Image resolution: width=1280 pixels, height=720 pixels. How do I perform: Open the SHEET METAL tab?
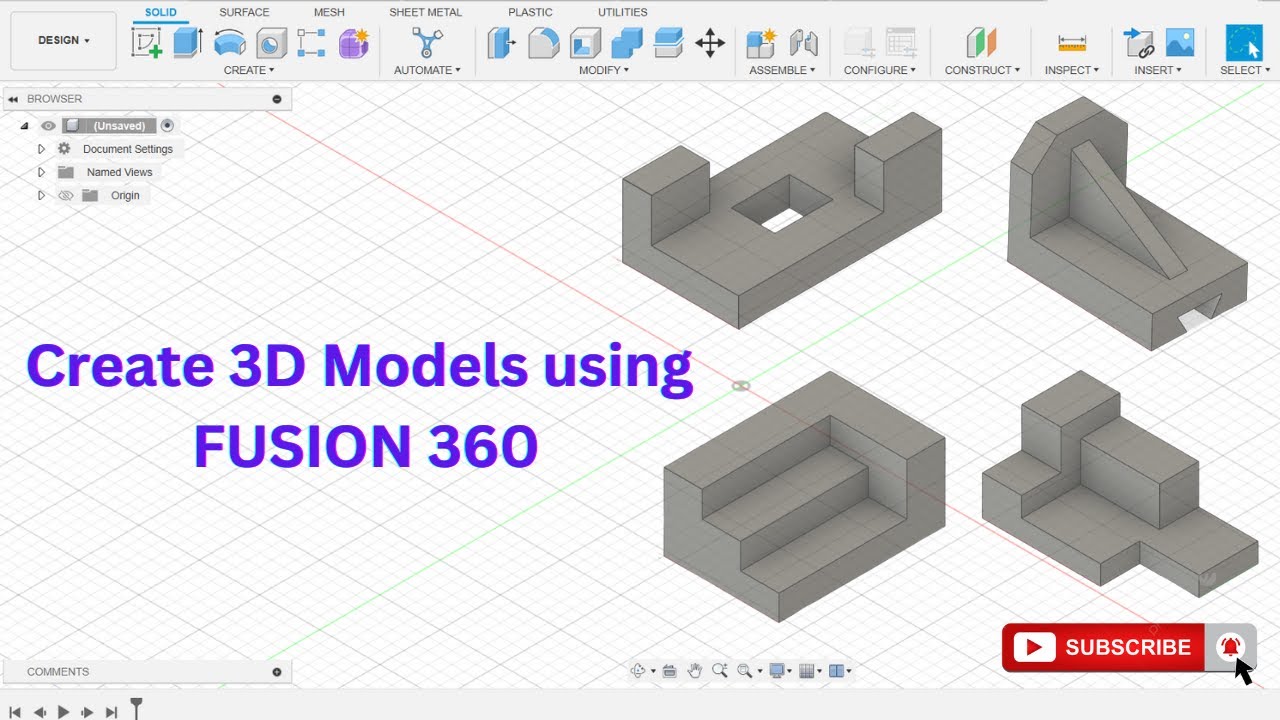[426, 12]
